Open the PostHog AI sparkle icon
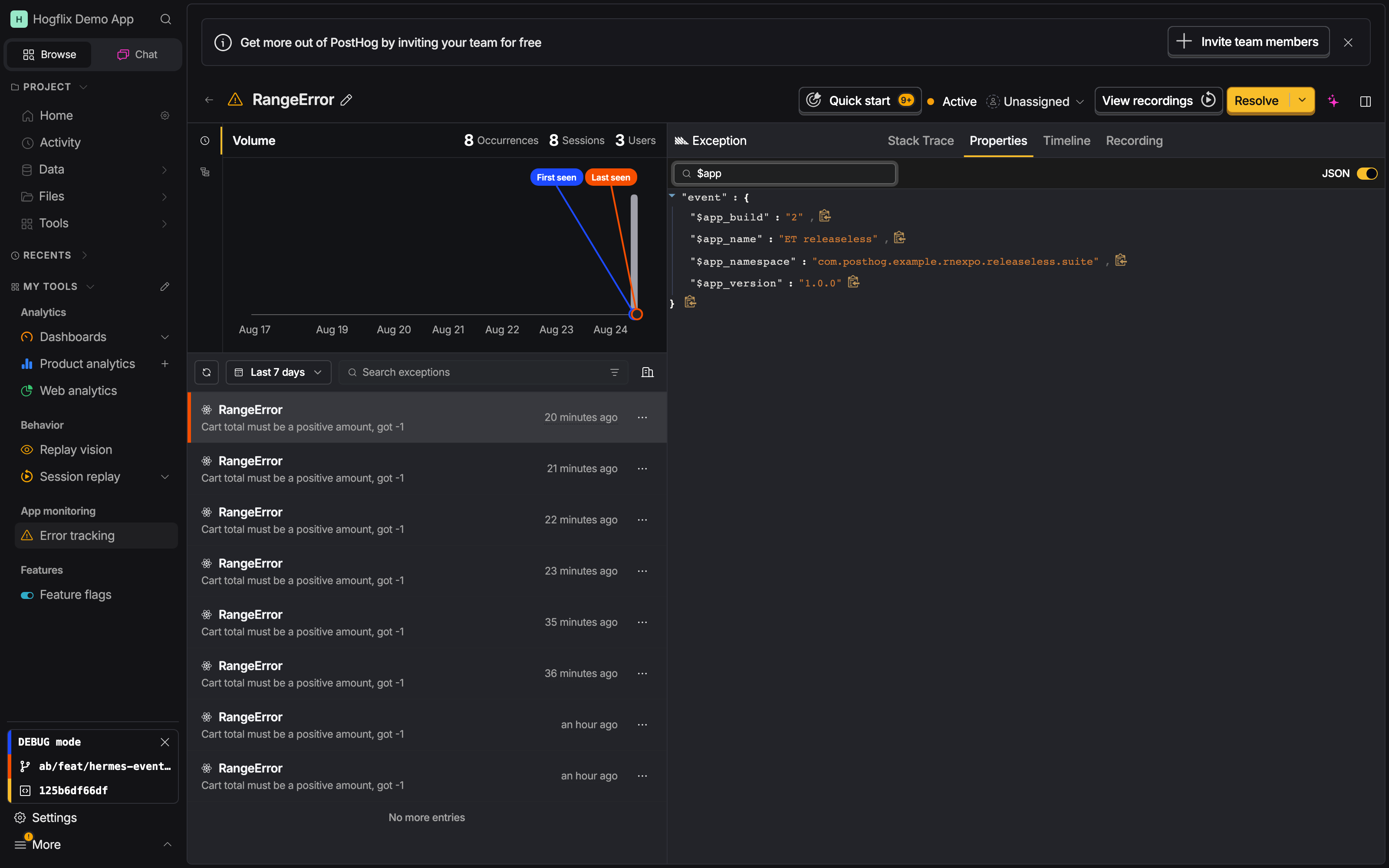Screen dimensions: 1389x868 (1333, 101)
